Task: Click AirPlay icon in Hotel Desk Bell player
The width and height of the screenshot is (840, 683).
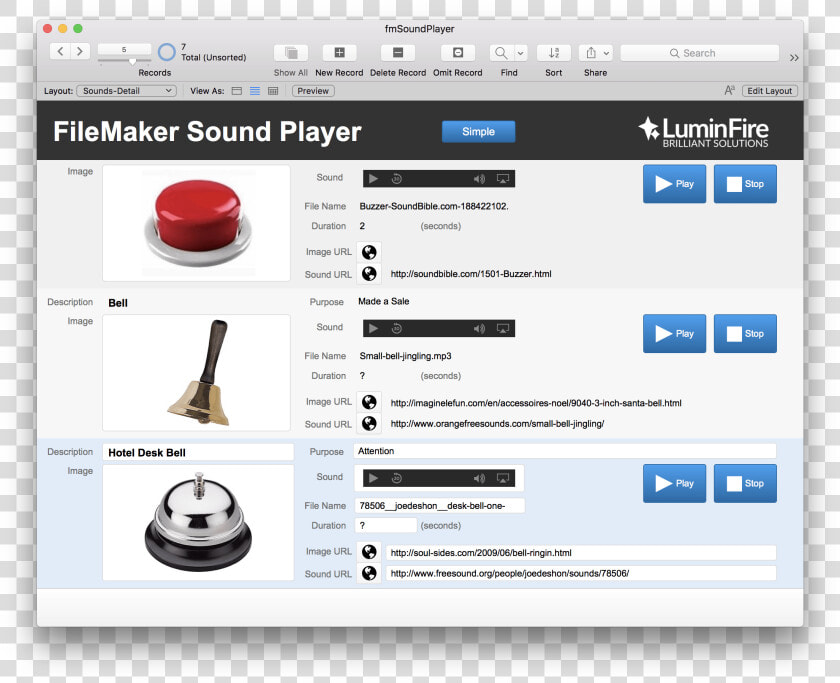Action: (502, 478)
